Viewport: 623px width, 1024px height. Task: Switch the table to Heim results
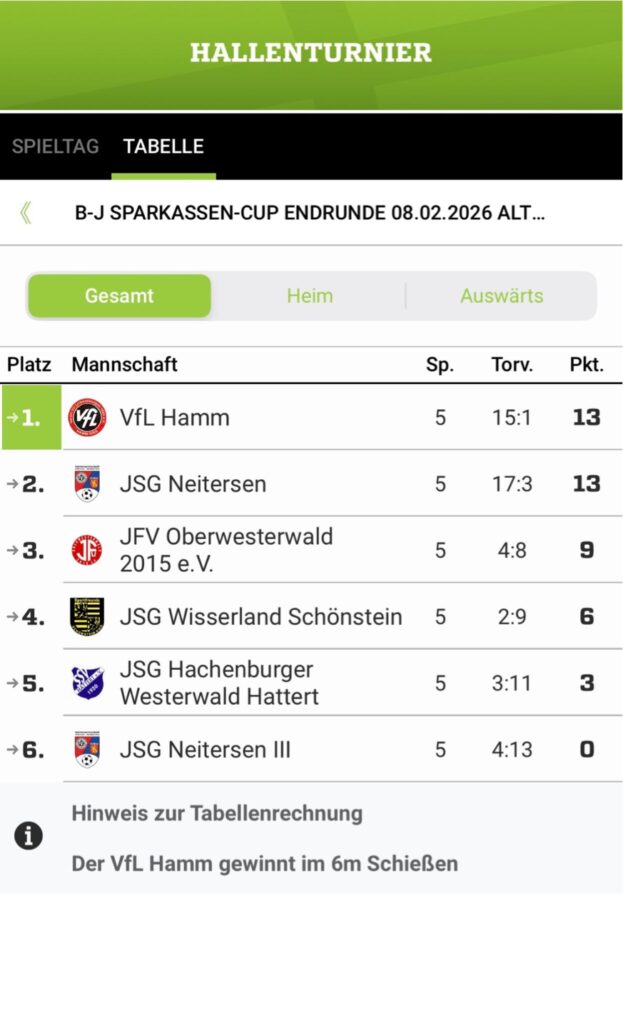[x=309, y=296]
